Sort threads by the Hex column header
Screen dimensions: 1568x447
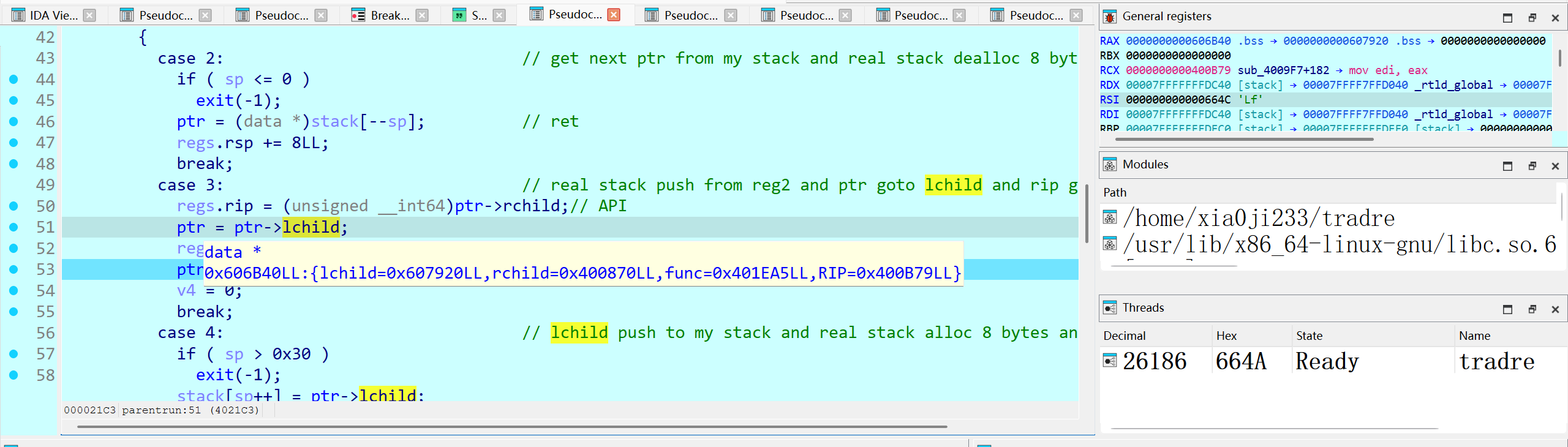(1251, 336)
